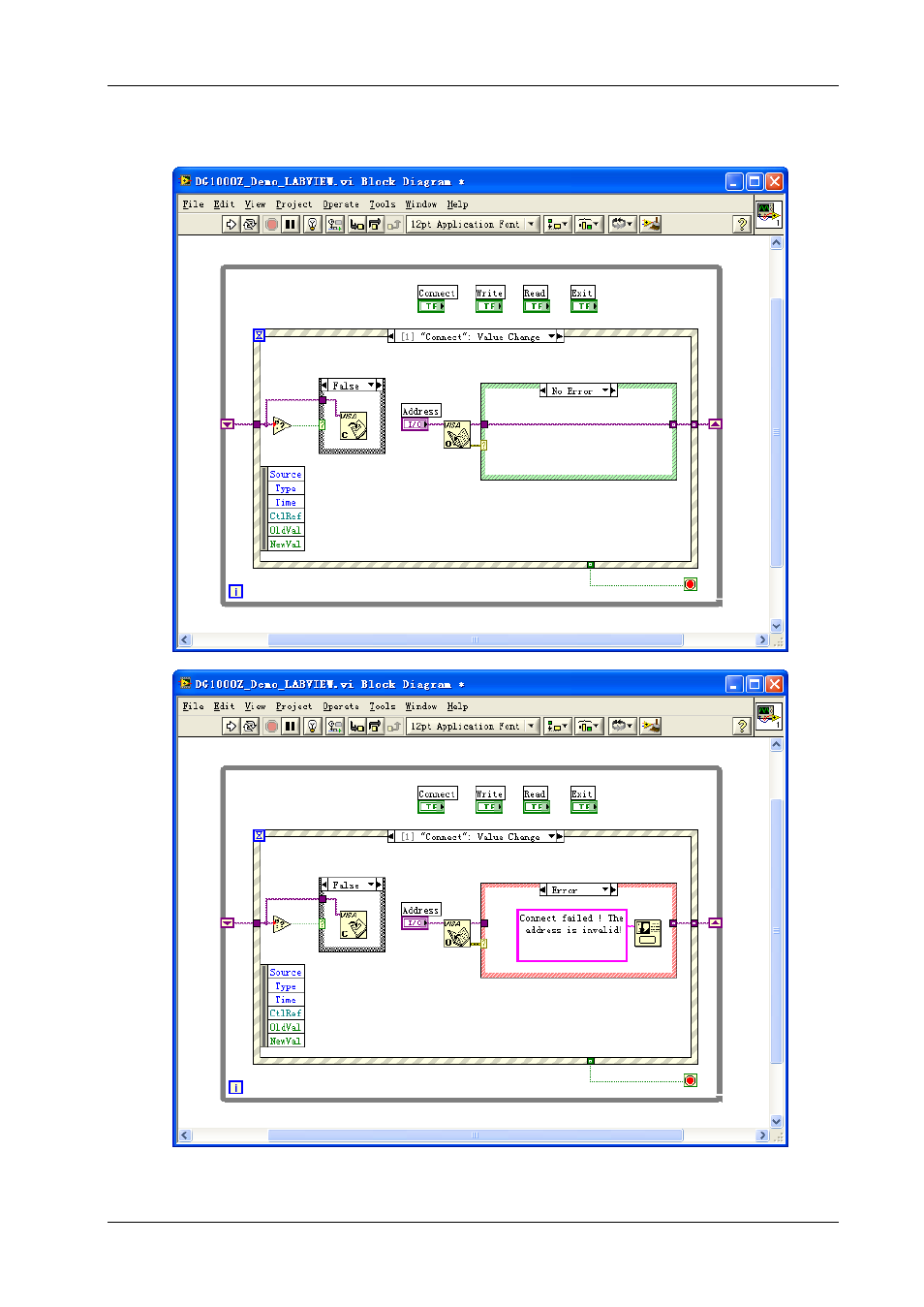924x1307 pixels.
Task: Open the Align Objects dropdown in the top window
Action: coord(557,224)
